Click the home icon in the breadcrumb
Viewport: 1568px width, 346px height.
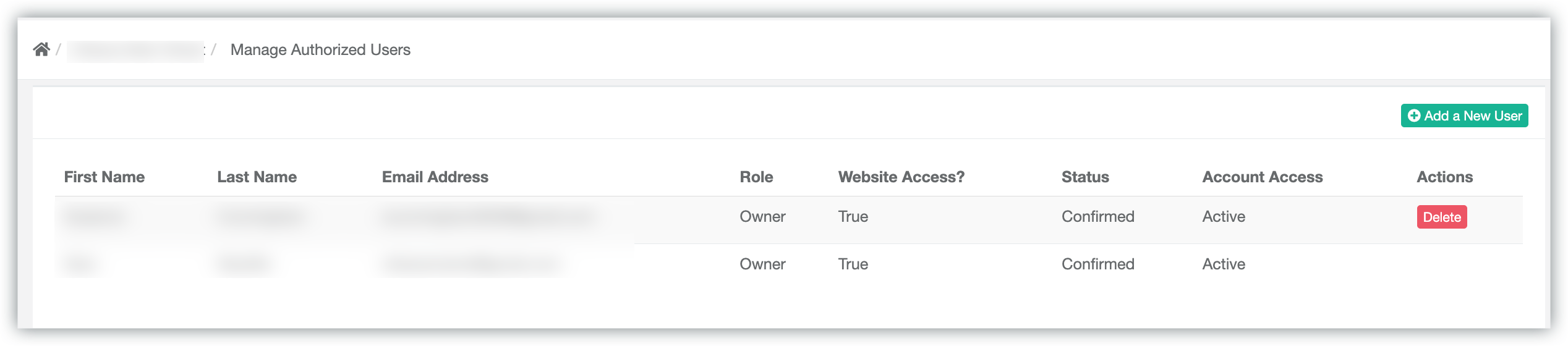point(41,49)
